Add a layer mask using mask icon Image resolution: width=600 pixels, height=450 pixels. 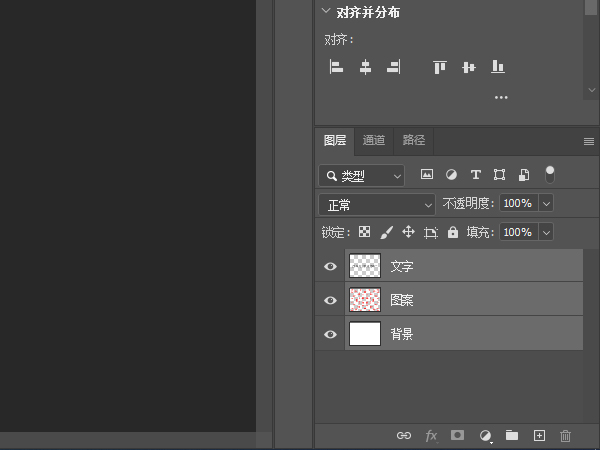click(x=457, y=436)
